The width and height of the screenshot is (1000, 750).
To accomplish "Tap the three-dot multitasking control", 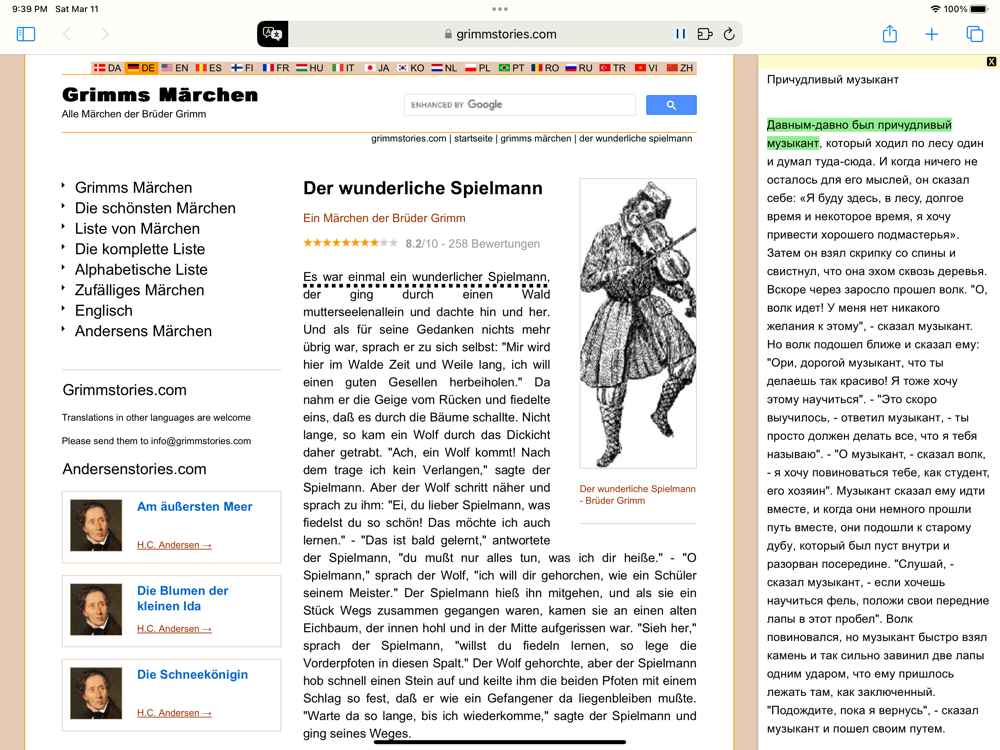I will pyautogui.click(x=500, y=9).
